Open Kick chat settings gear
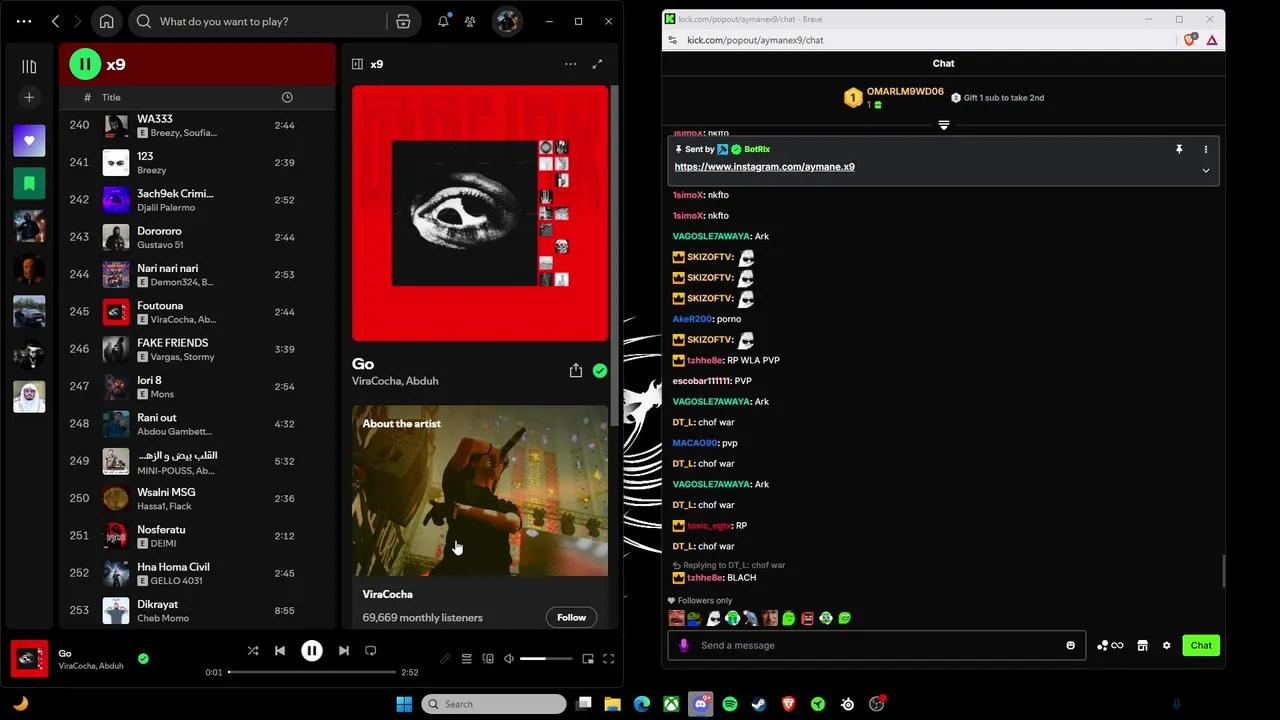The image size is (1280, 720). click(x=1166, y=645)
